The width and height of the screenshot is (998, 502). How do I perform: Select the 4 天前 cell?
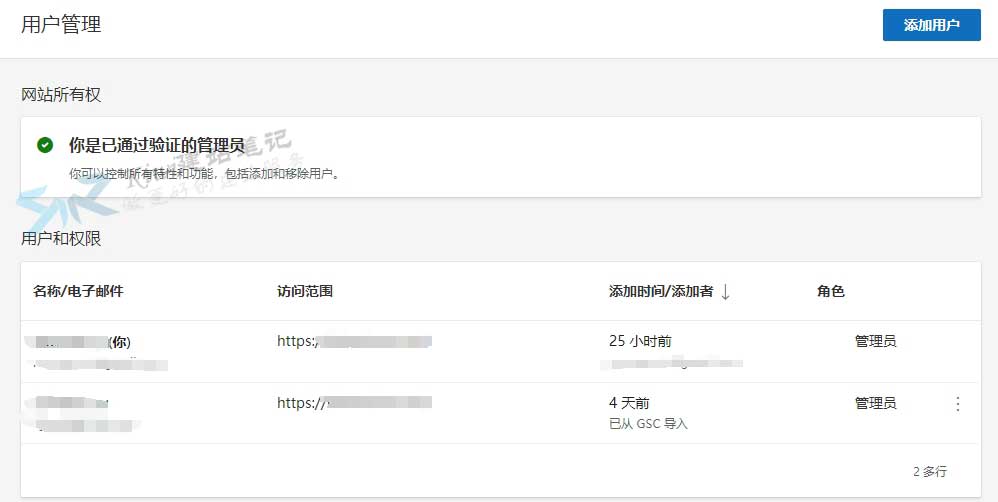point(629,403)
